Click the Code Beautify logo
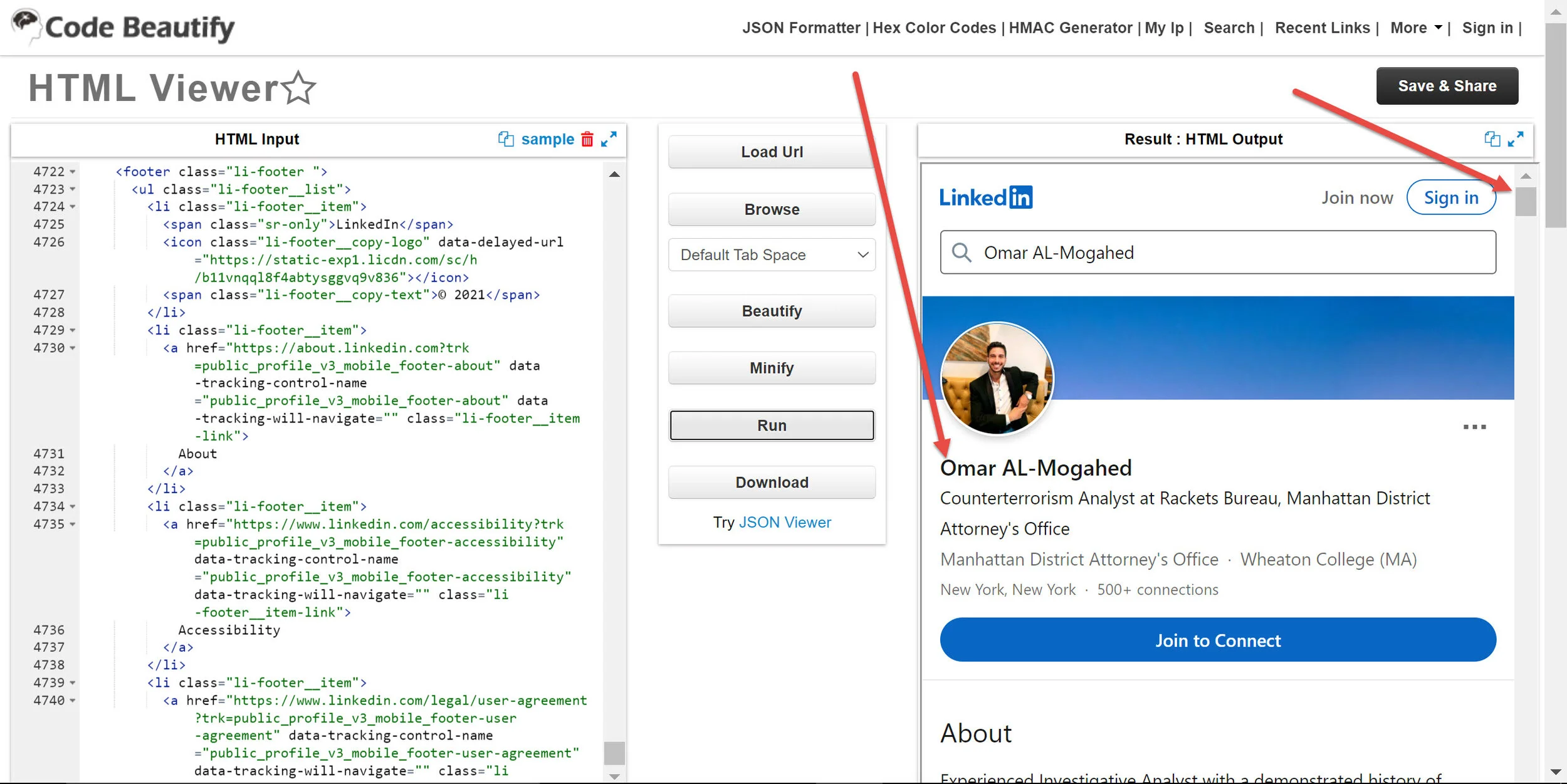The image size is (1567, 784). pos(123,27)
